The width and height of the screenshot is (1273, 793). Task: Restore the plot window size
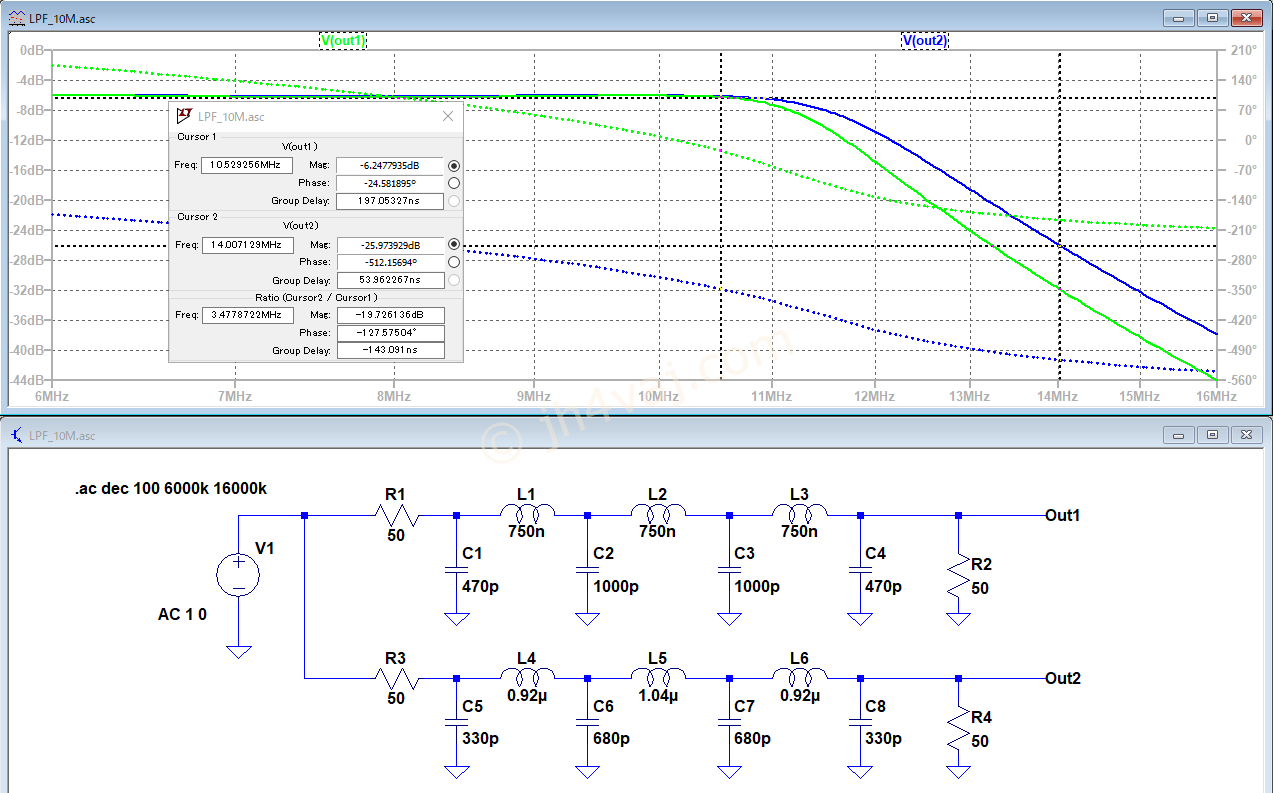click(1212, 17)
